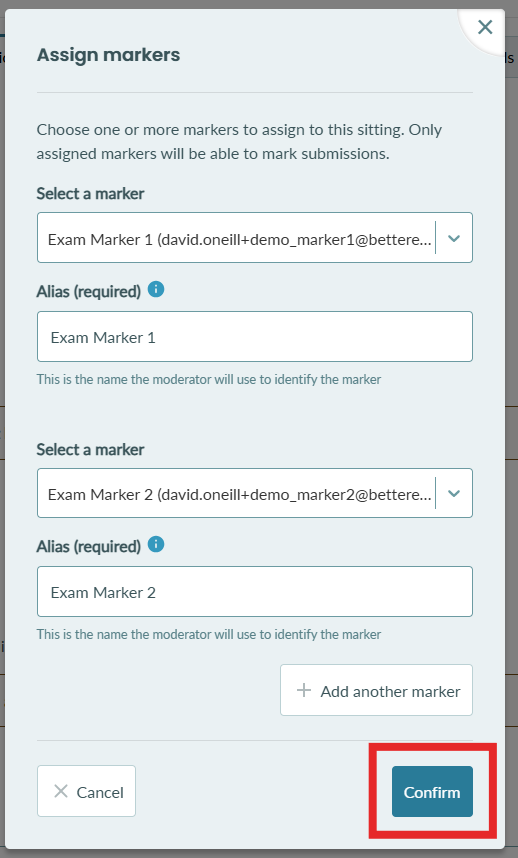The image size is (518, 858).
Task: Close the Assign markers dialog
Action: coord(485,27)
